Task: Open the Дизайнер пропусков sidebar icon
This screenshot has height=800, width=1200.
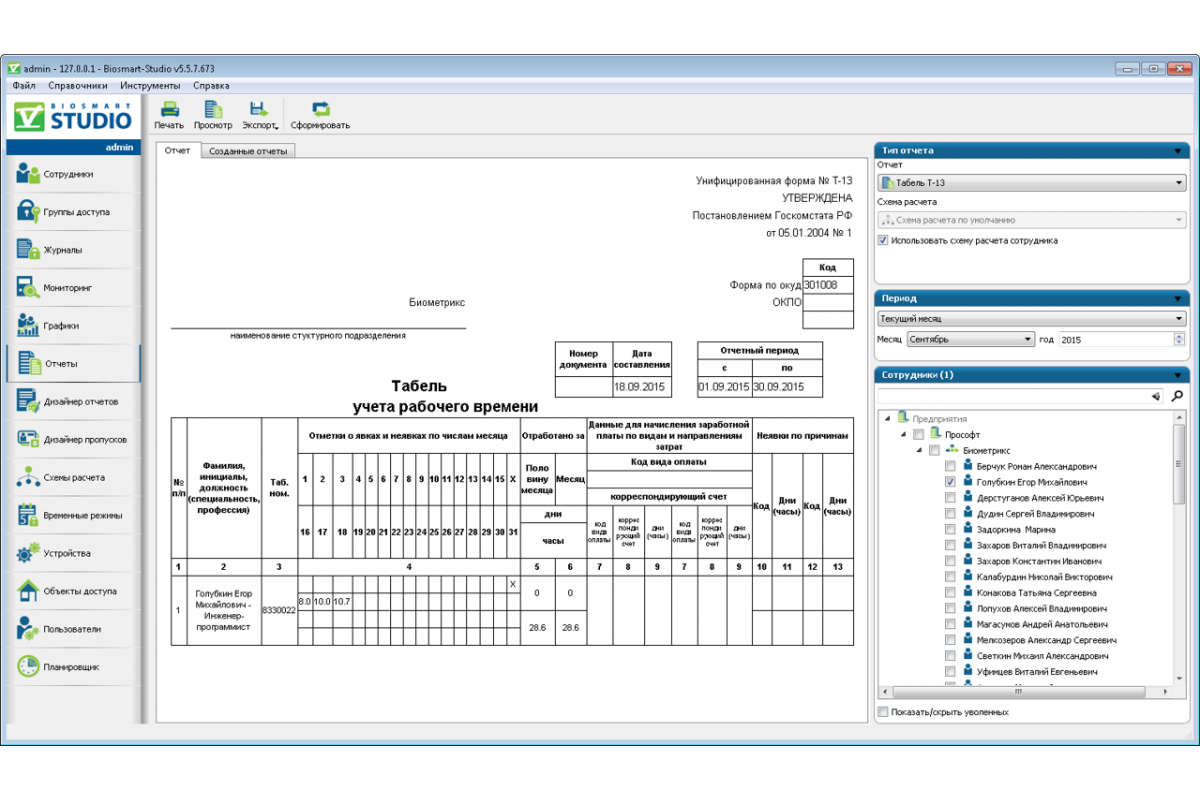Action: tap(28, 440)
